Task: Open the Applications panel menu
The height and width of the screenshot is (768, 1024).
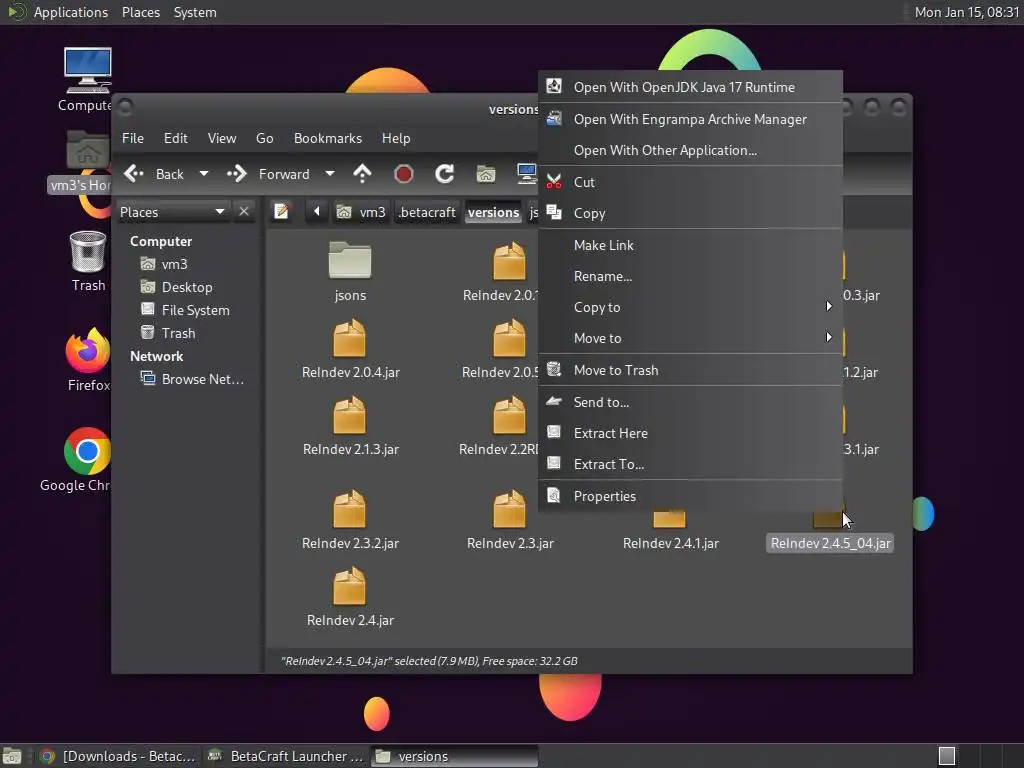Action: [71, 12]
